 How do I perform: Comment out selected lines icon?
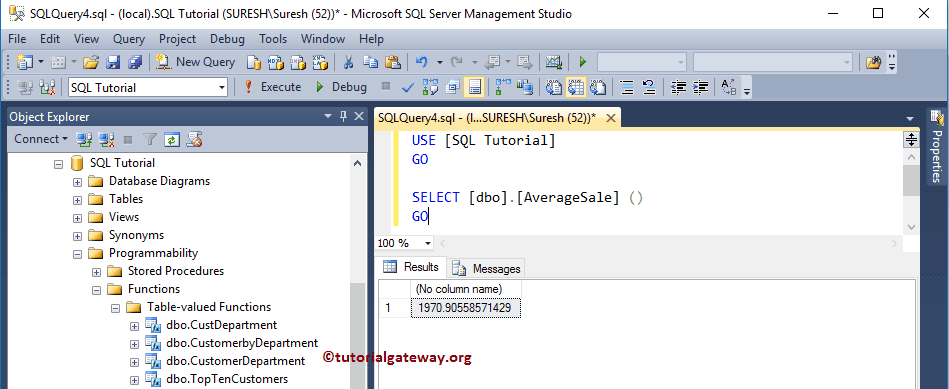click(x=627, y=88)
